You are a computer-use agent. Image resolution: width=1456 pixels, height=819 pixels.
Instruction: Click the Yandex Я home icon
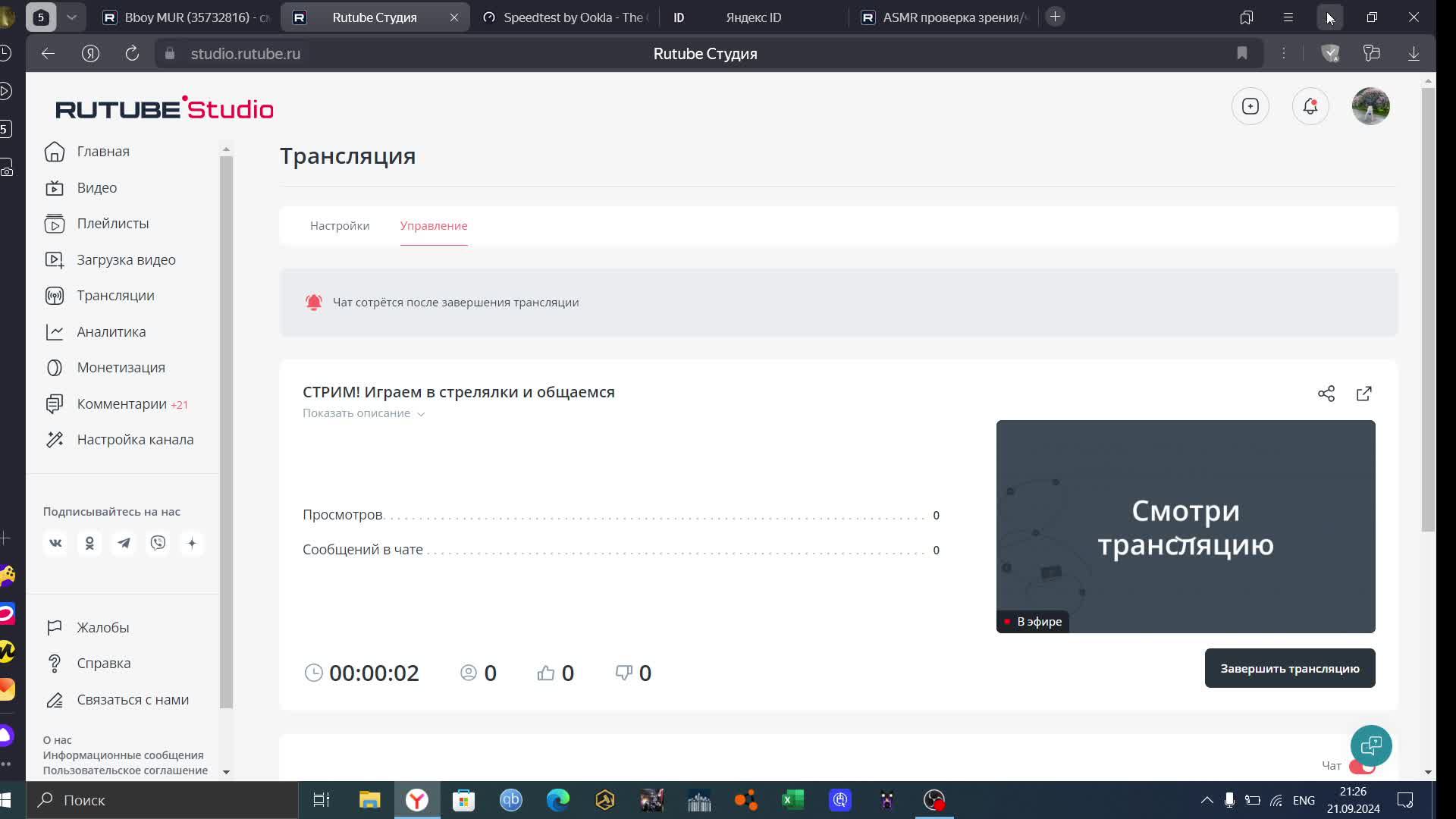[x=90, y=53]
